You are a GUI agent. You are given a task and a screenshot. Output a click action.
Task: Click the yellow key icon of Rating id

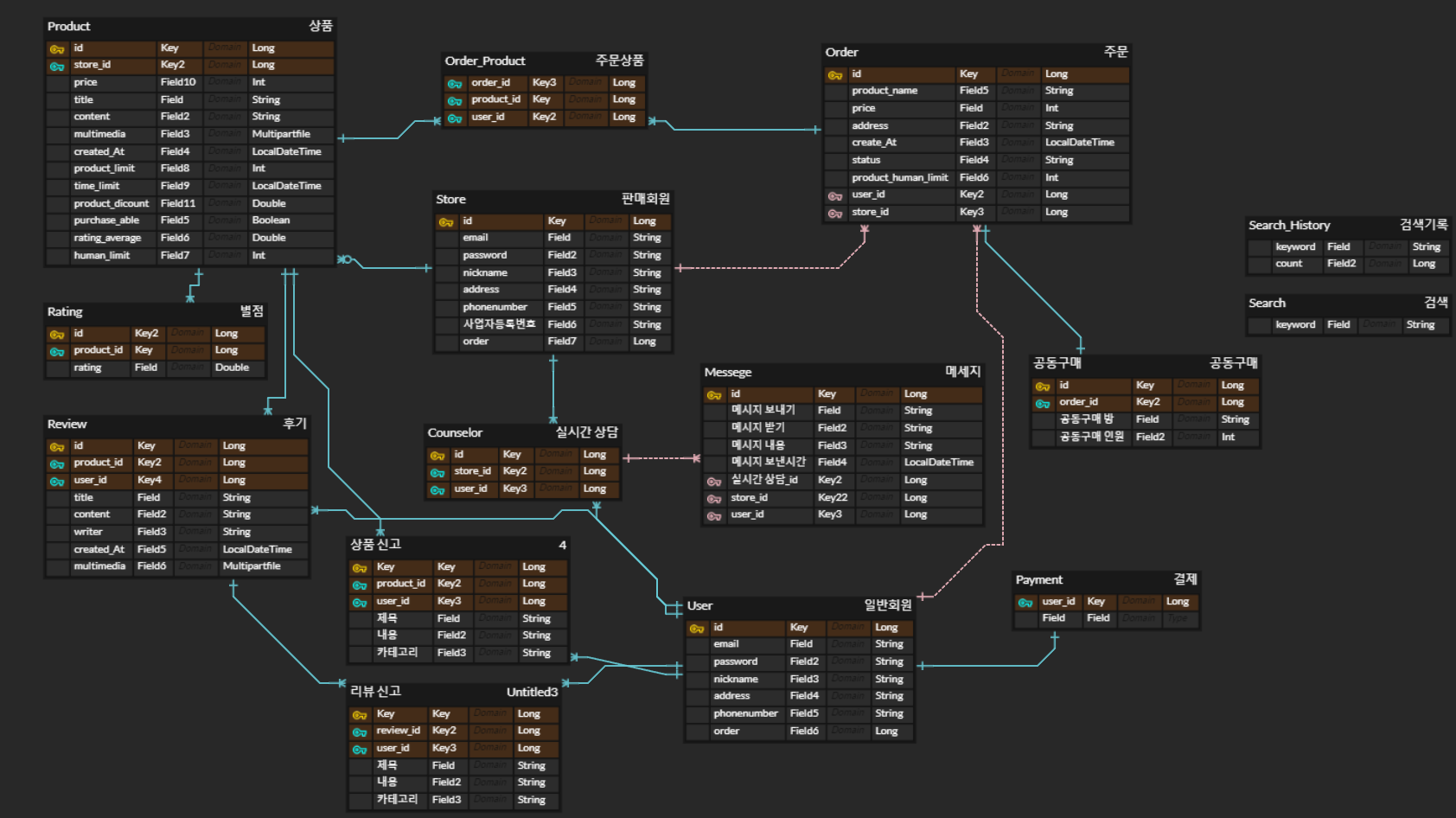(57, 335)
